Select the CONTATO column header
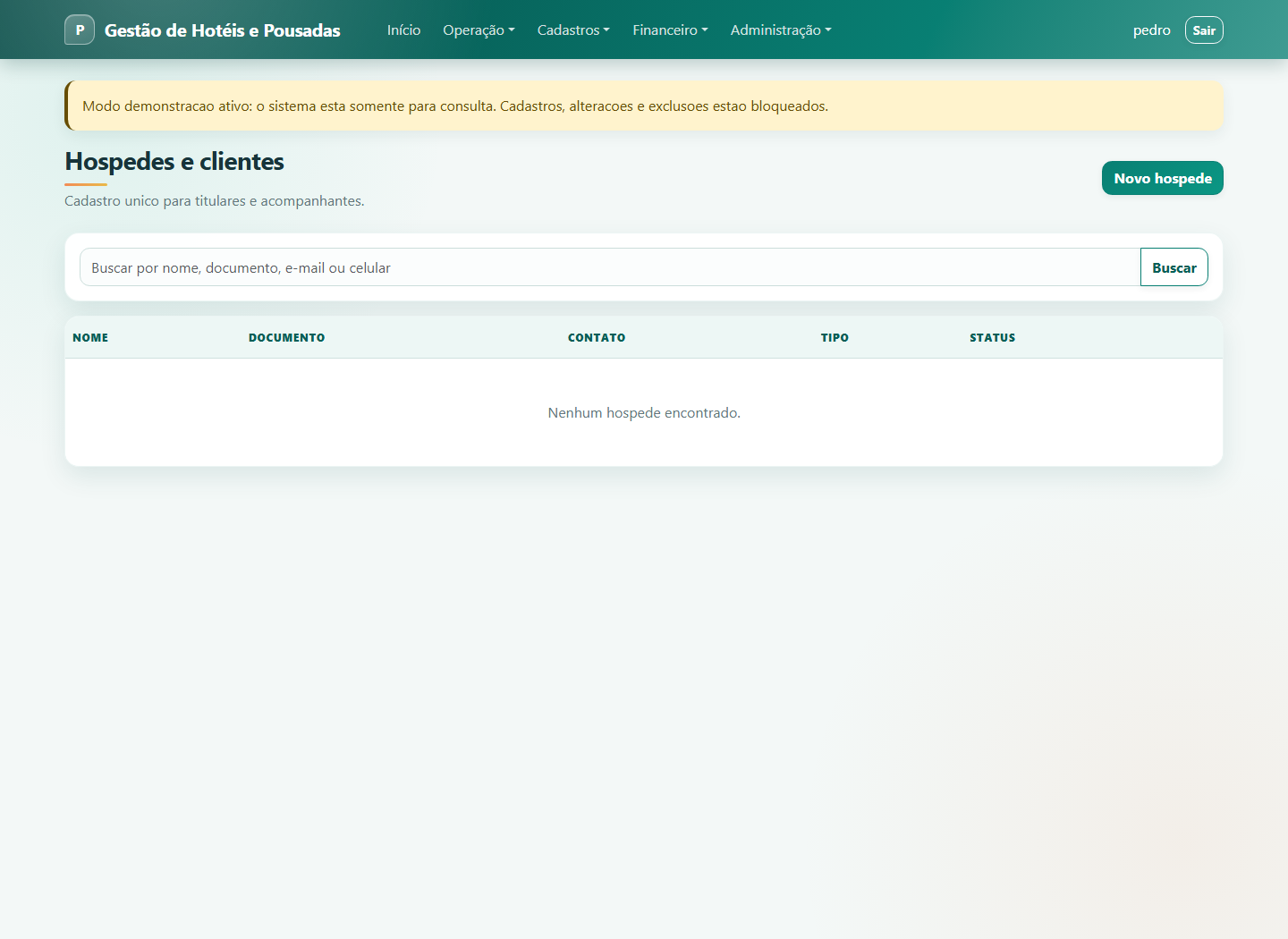The image size is (1288, 939). click(597, 337)
